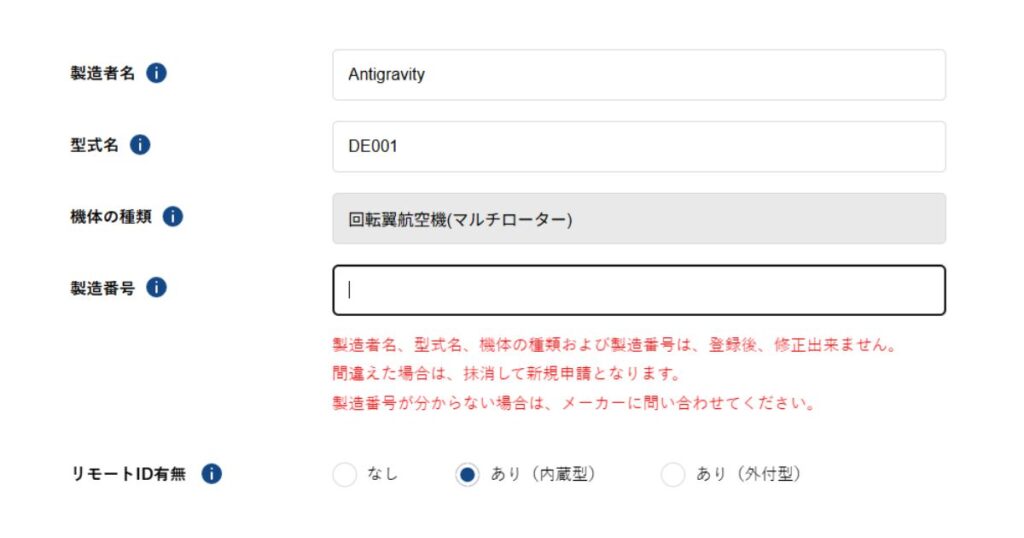Click the greyed 回転翼航空機(マルチローター) field
This screenshot has width=1024, height=538.
click(638, 218)
